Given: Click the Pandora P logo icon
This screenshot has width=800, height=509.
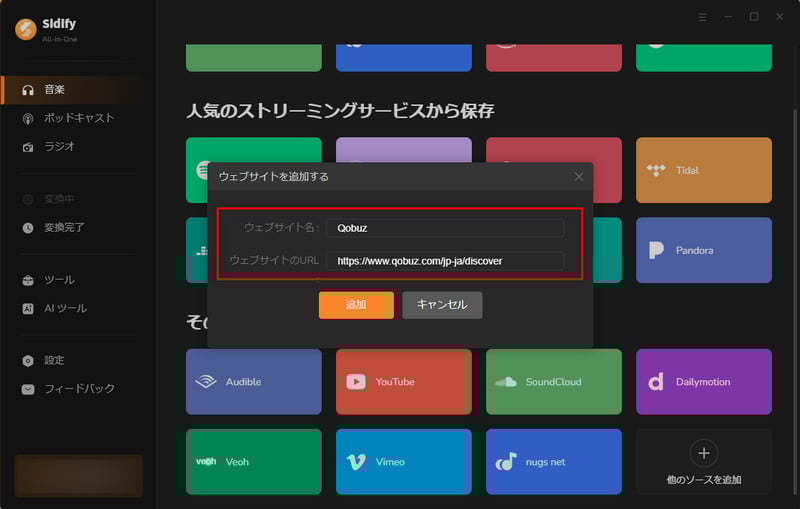Looking at the screenshot, I should coord(656,250).
